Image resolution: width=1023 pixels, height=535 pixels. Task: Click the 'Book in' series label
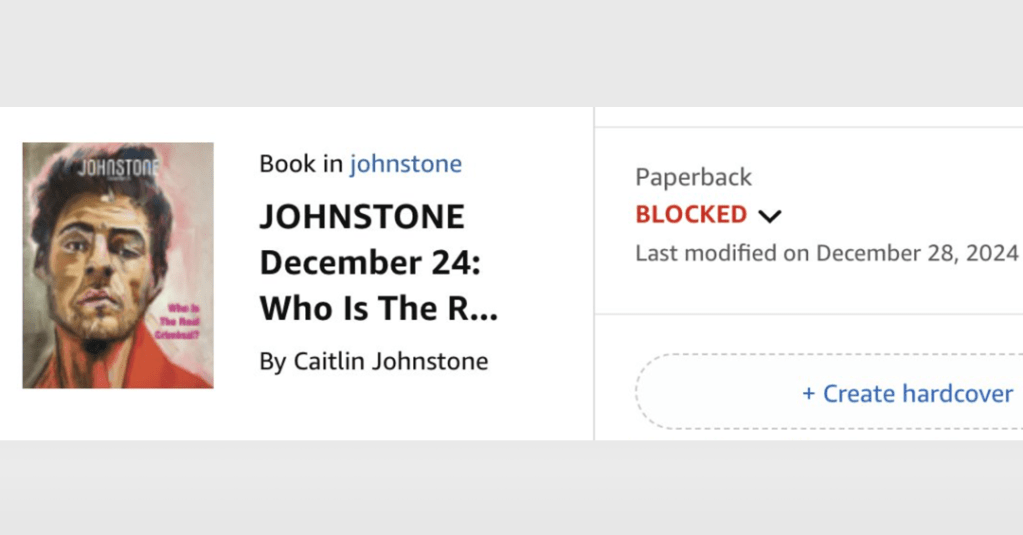tap(300, 164)
